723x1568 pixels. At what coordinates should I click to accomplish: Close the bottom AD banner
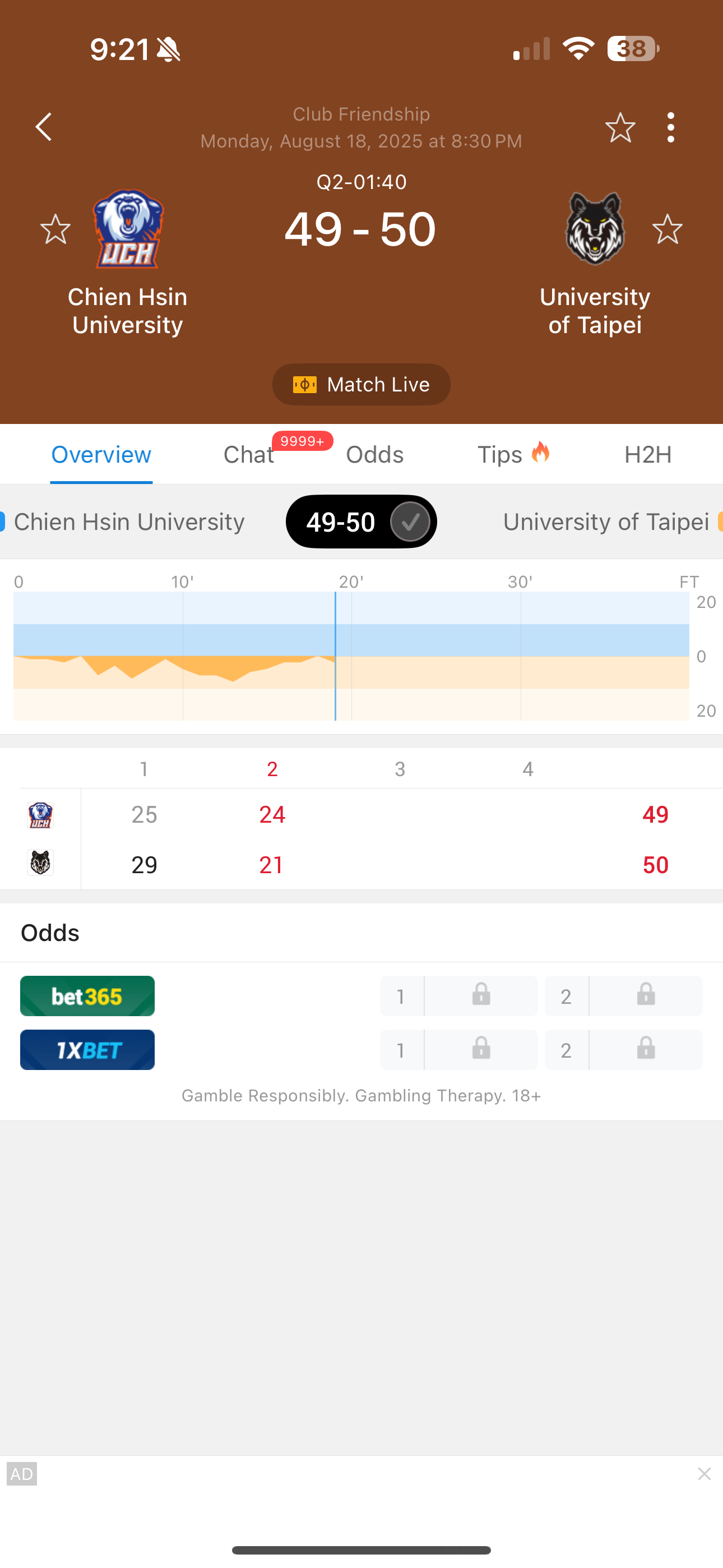704,1474
